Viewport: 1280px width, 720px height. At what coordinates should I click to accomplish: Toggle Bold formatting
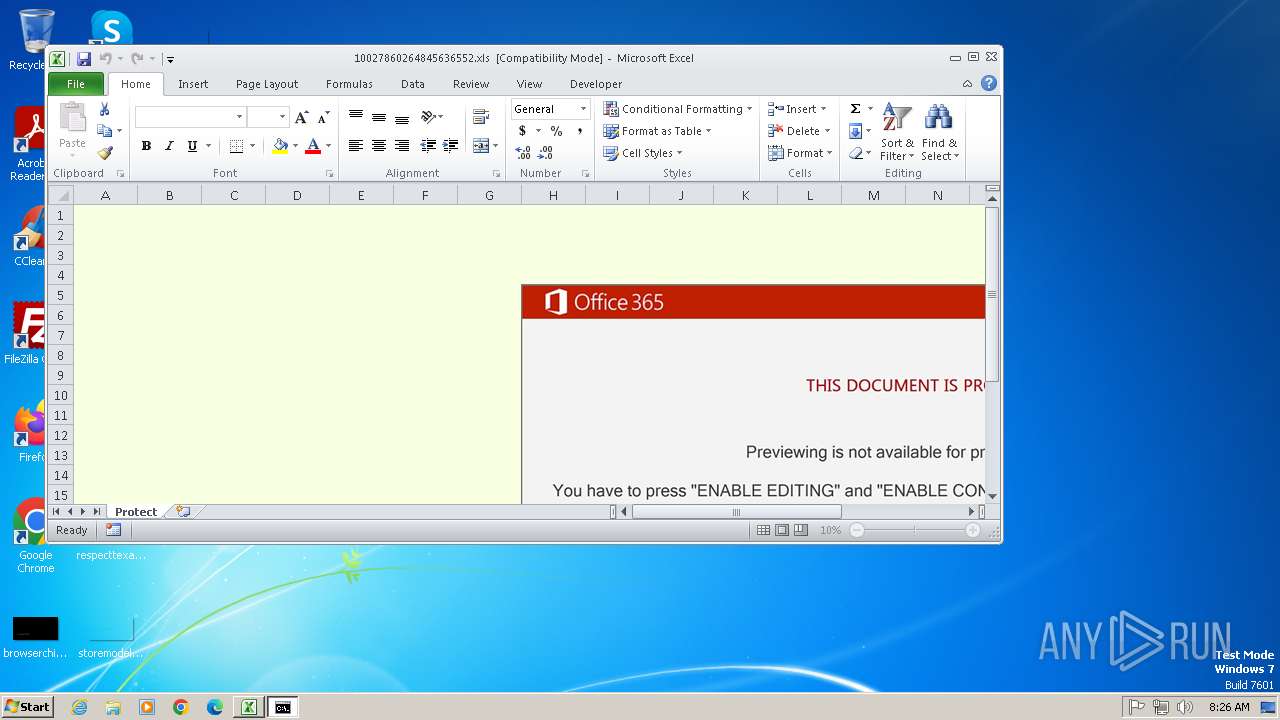coord(146,146)
